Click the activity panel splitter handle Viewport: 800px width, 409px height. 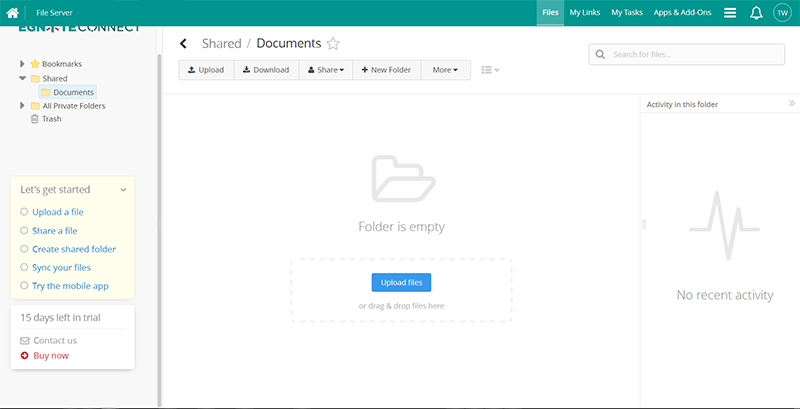click(x=644, y=223)
